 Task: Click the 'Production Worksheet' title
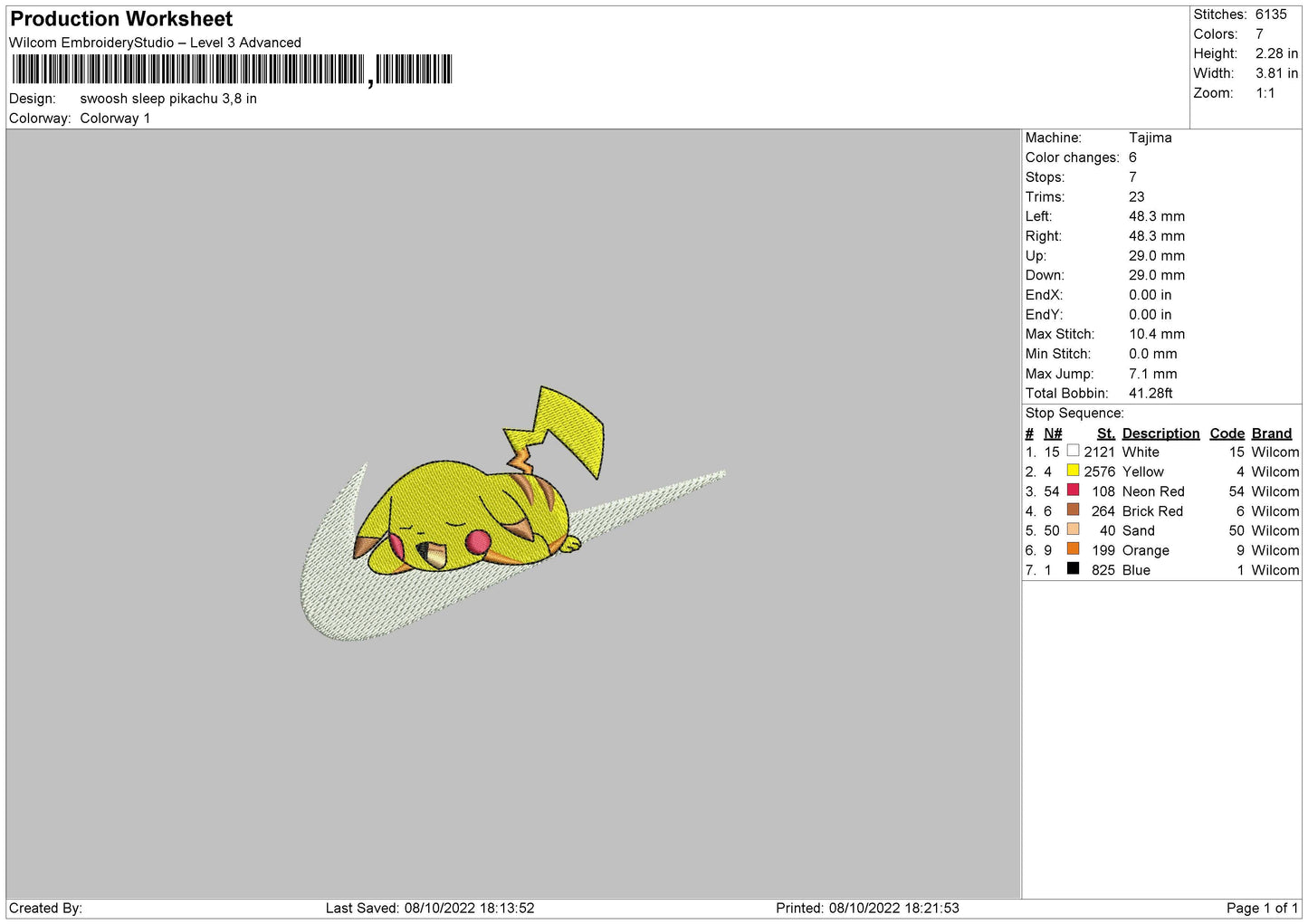(121, 19)
